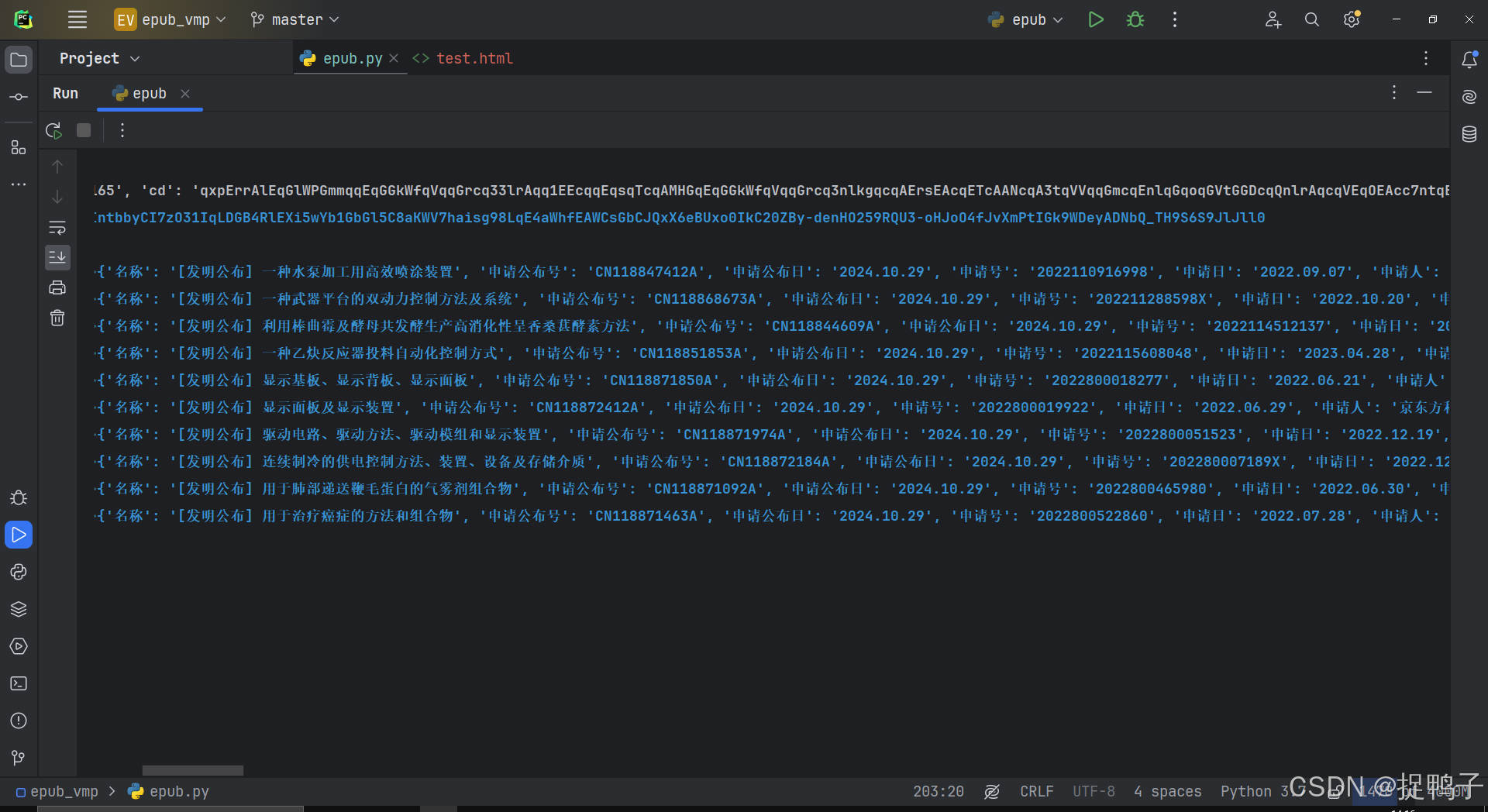The image size is (1488, 812).
Task: Switch to the epub.py editor tab
Action: tap(352, 58)
